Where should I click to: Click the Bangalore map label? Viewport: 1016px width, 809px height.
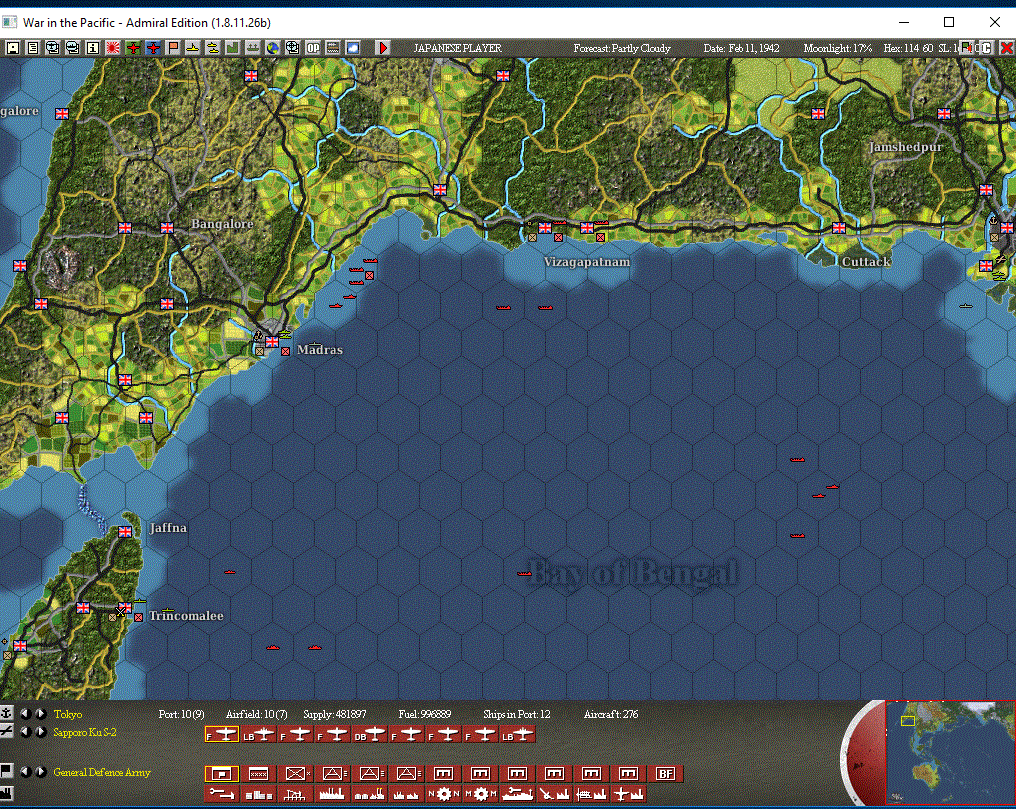(x=222, y=223)
